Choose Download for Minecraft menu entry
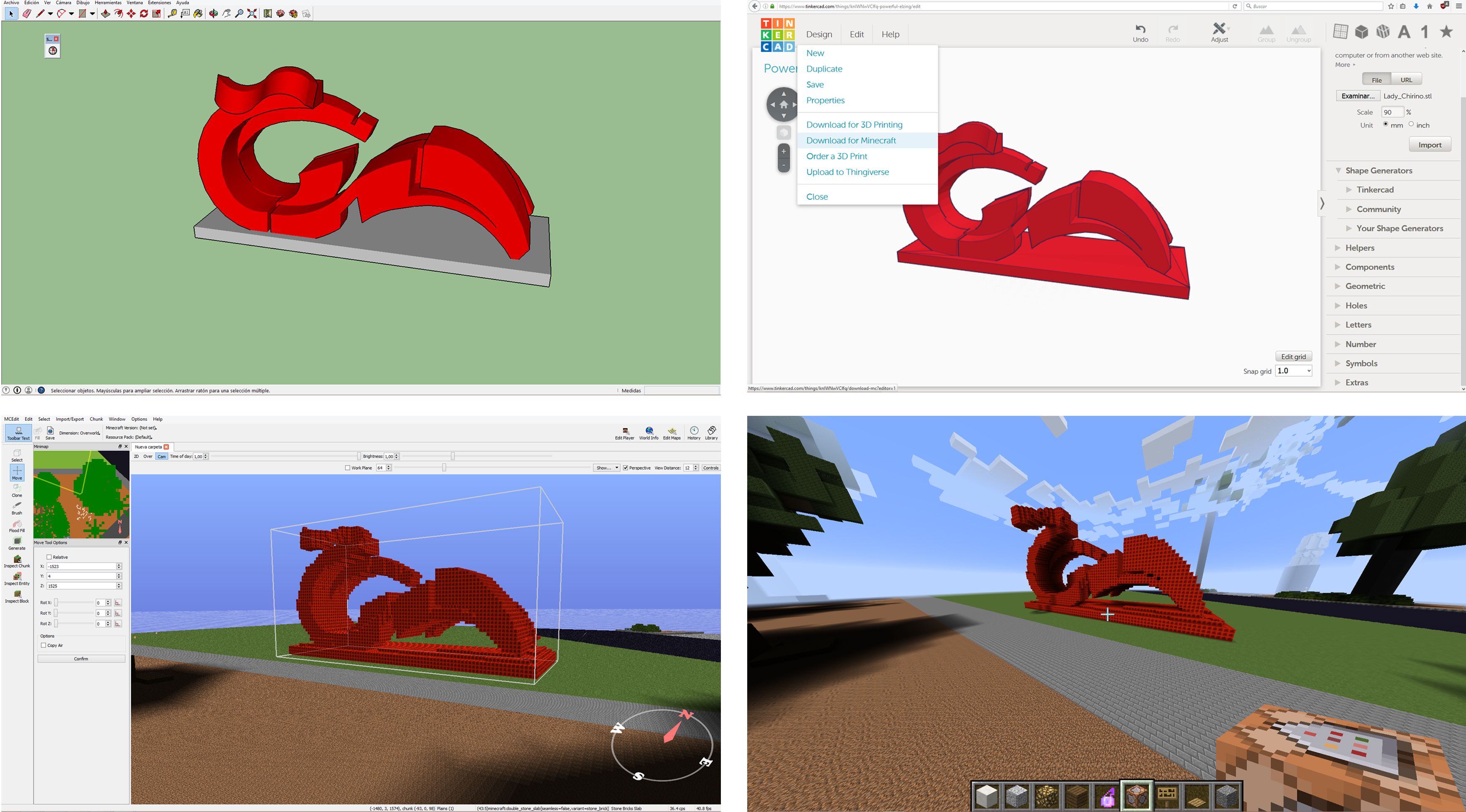The width and height of the screenshot is (1466, 812). tap(851, 140)
